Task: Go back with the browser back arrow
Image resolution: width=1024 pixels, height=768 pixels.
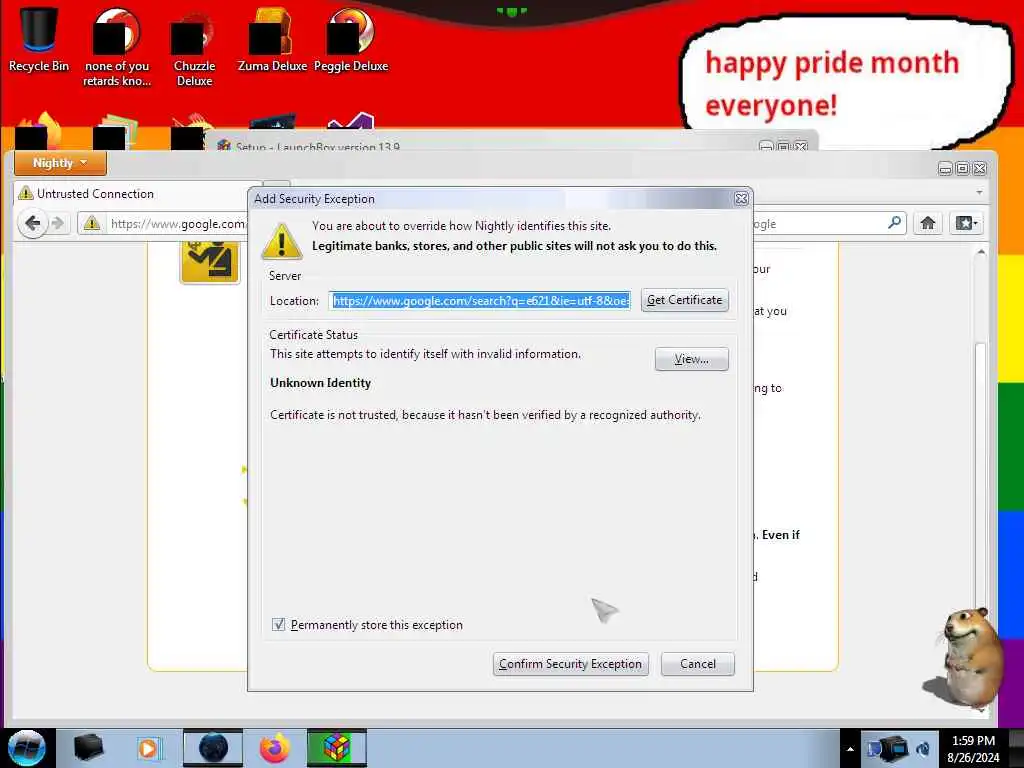Action: [32, 223]
